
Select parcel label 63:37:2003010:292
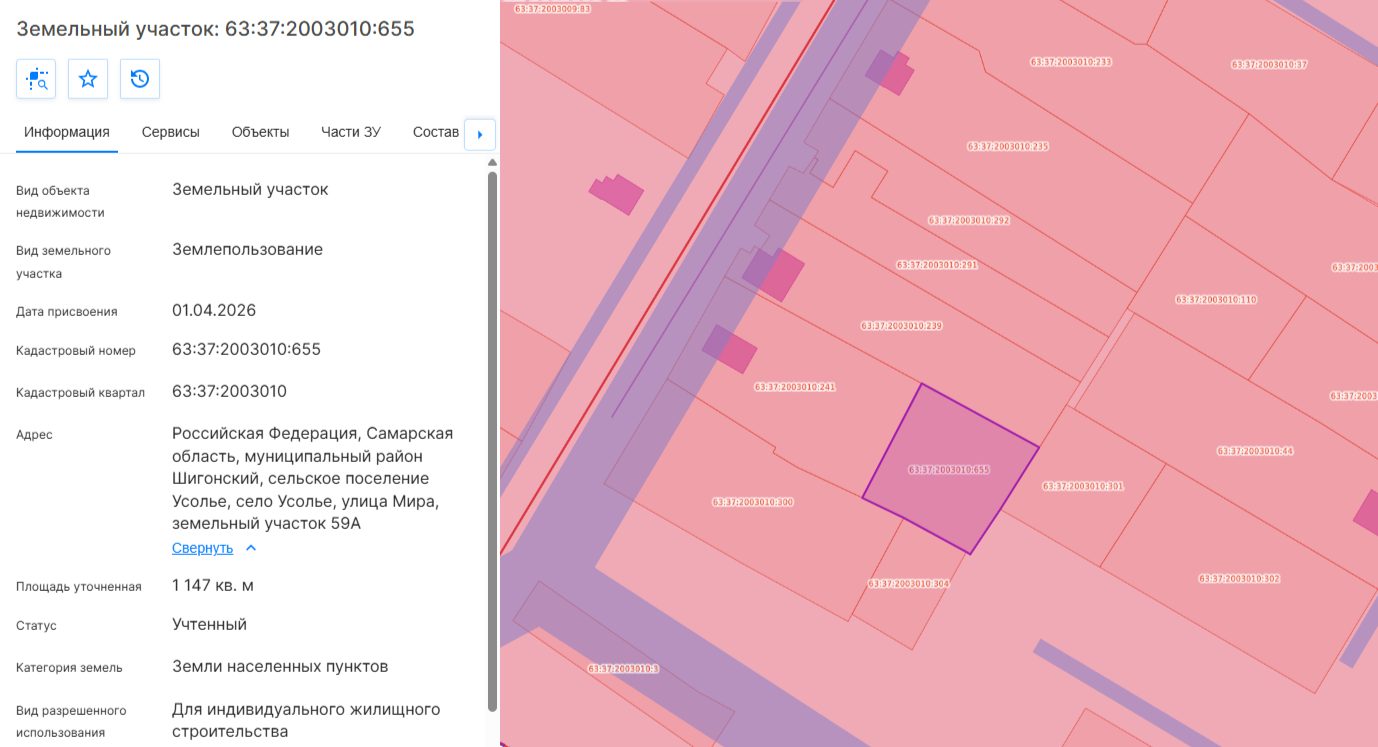pyautogui.click(x=969, y=220)
